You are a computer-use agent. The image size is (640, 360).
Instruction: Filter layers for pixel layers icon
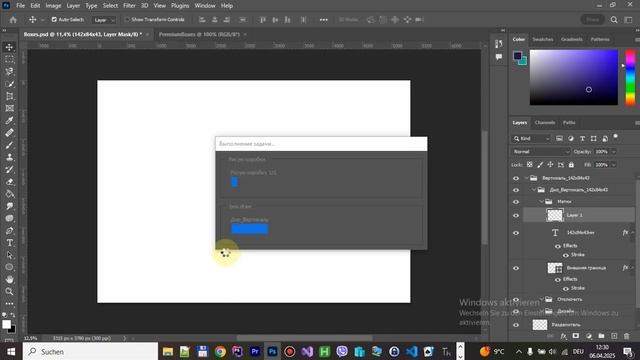coord(560,139)
